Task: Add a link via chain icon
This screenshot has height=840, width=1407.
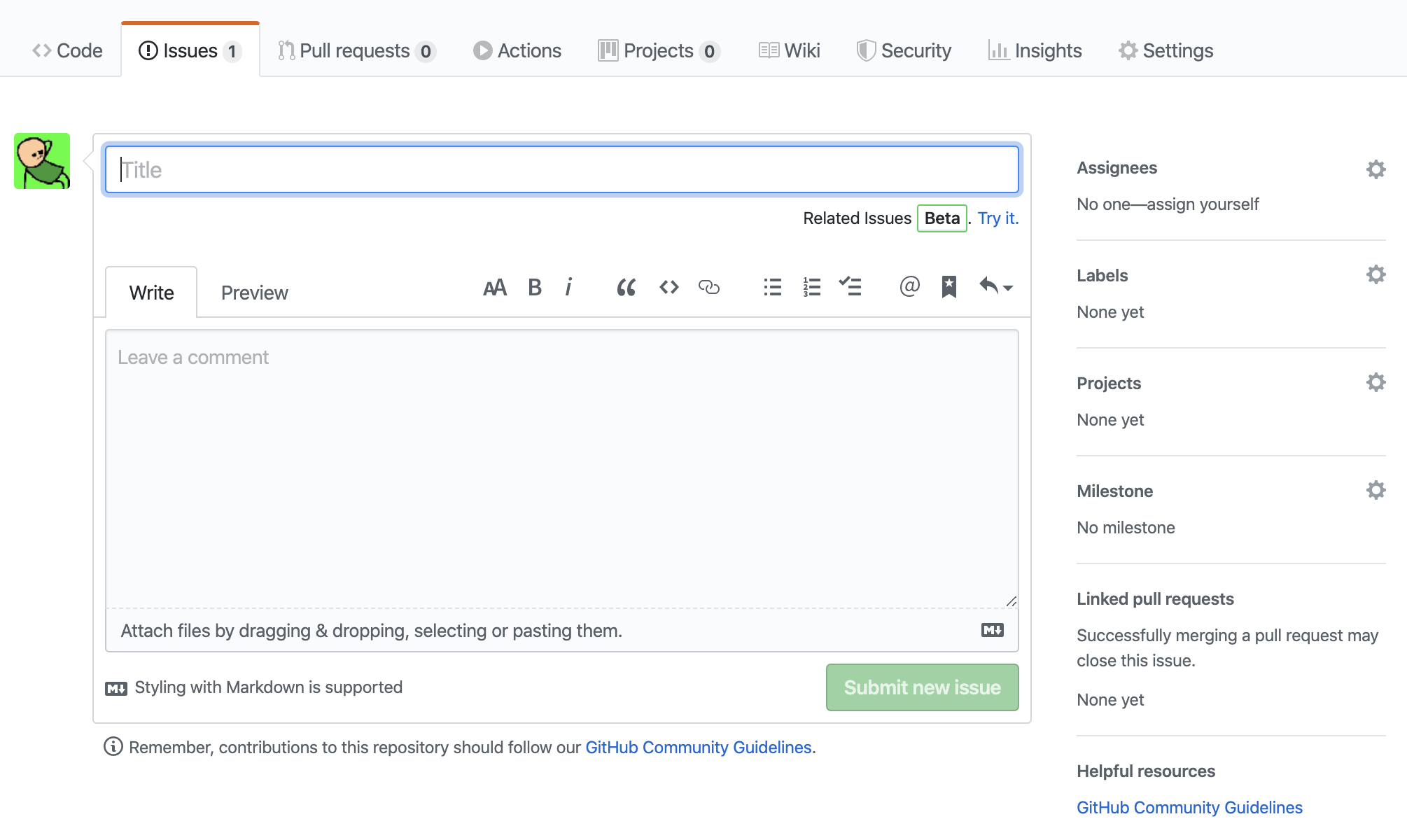Action: [708, 288]
